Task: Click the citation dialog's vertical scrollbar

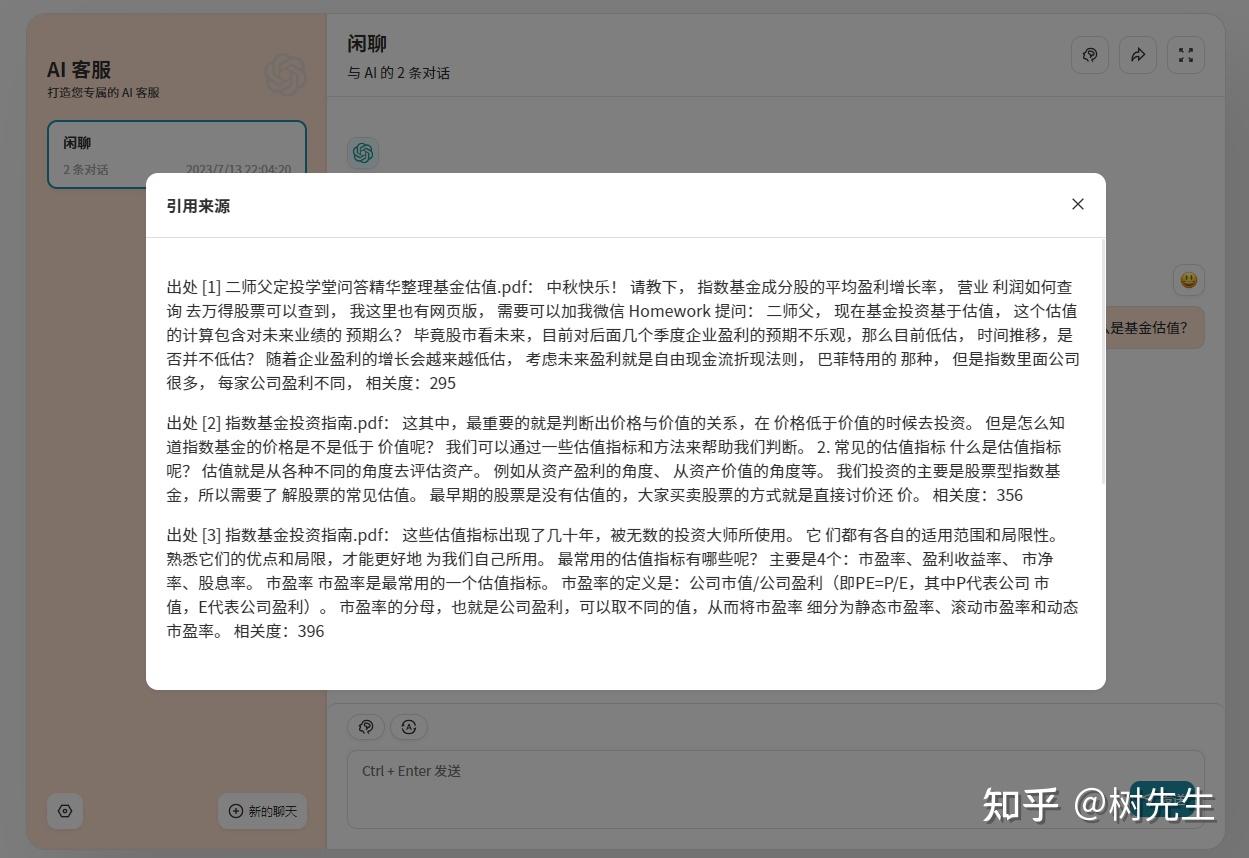Action: (x=1103, y=361)
